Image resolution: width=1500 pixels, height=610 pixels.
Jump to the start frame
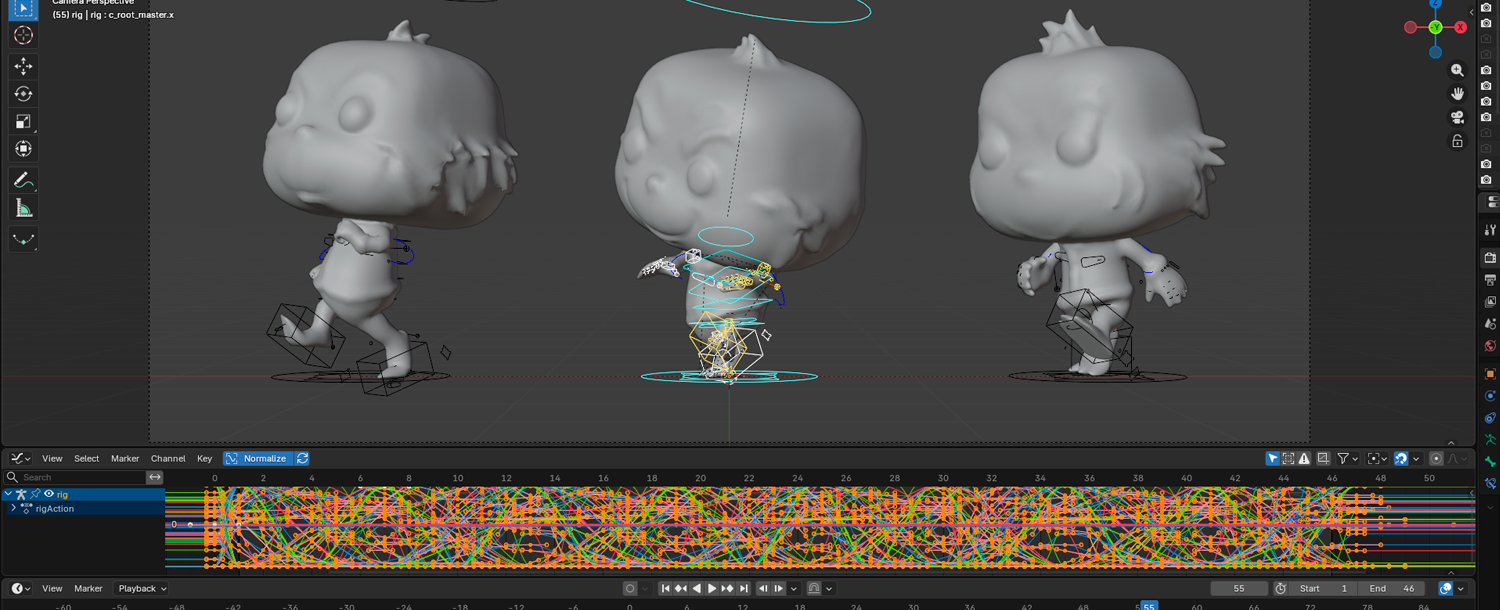click(665, 589)
